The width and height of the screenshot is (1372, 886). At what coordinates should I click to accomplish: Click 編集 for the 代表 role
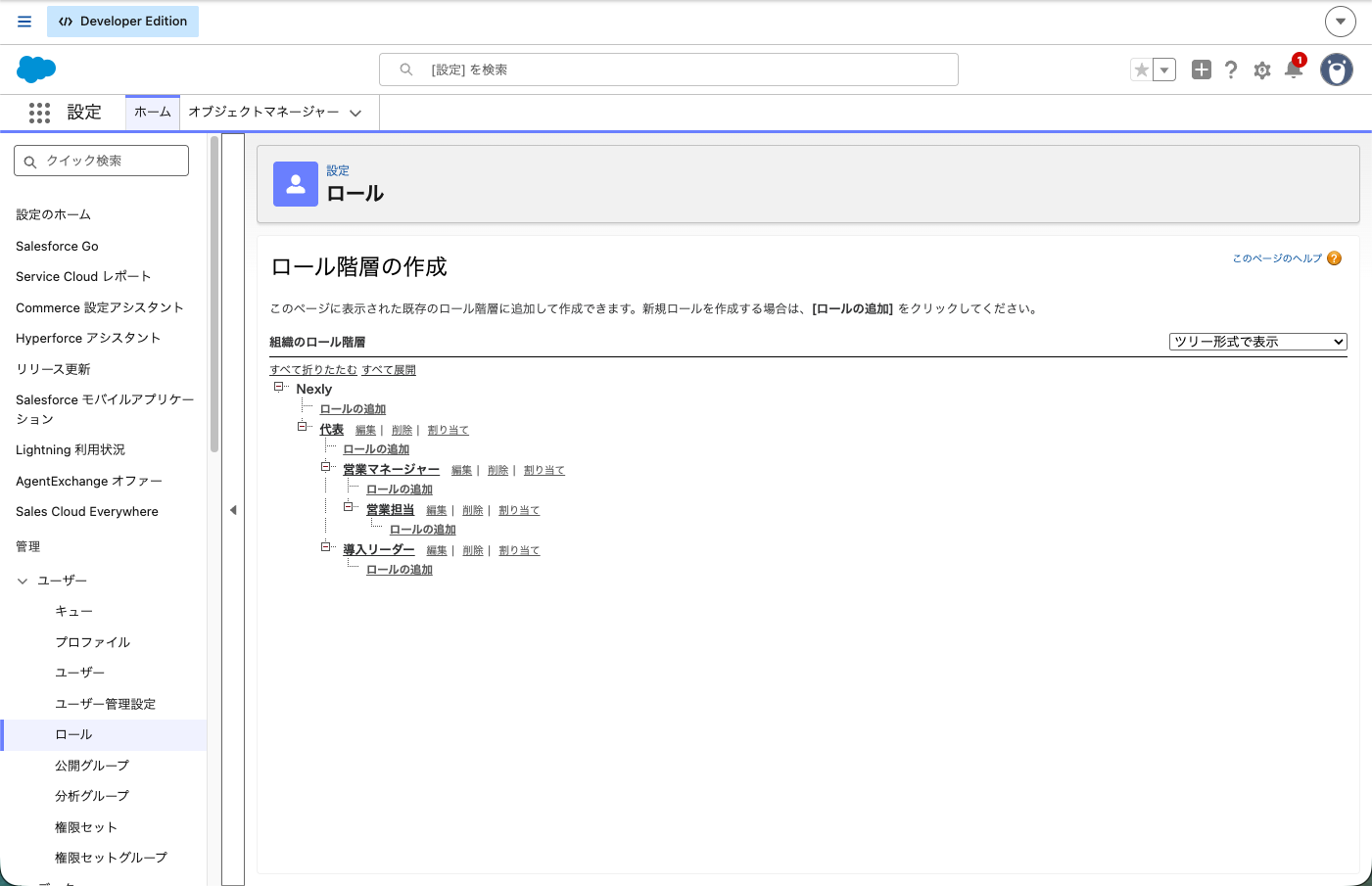[365, 431]
